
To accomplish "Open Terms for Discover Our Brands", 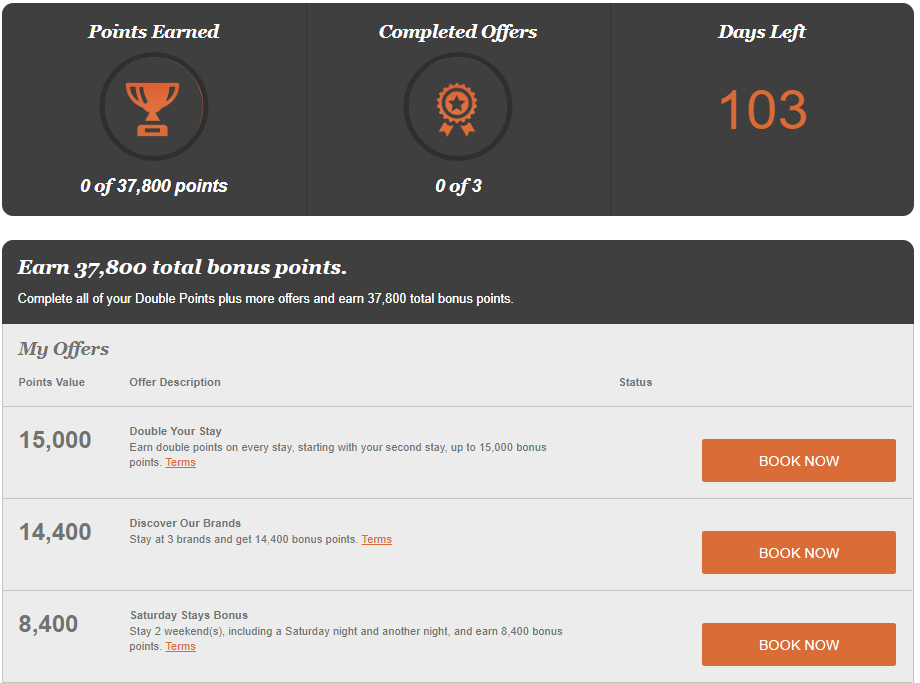I will tap(376, 539).
